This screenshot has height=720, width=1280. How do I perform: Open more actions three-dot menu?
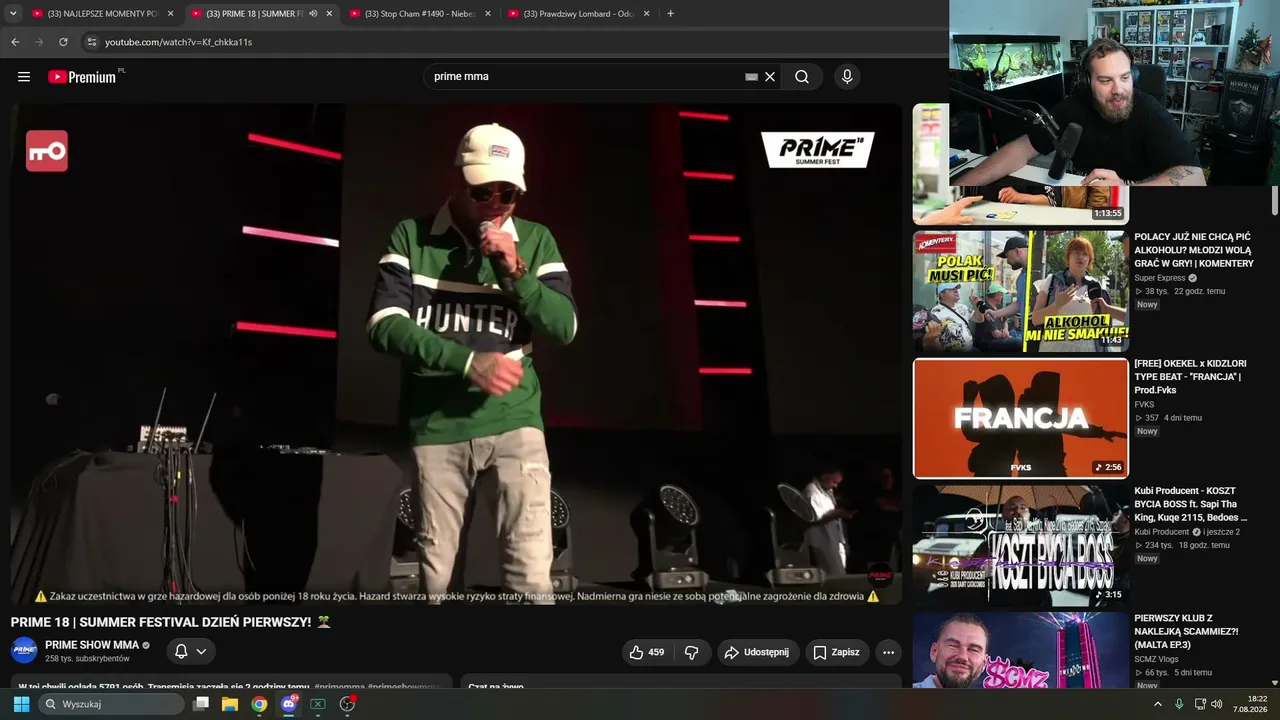(x=888, y=652)
